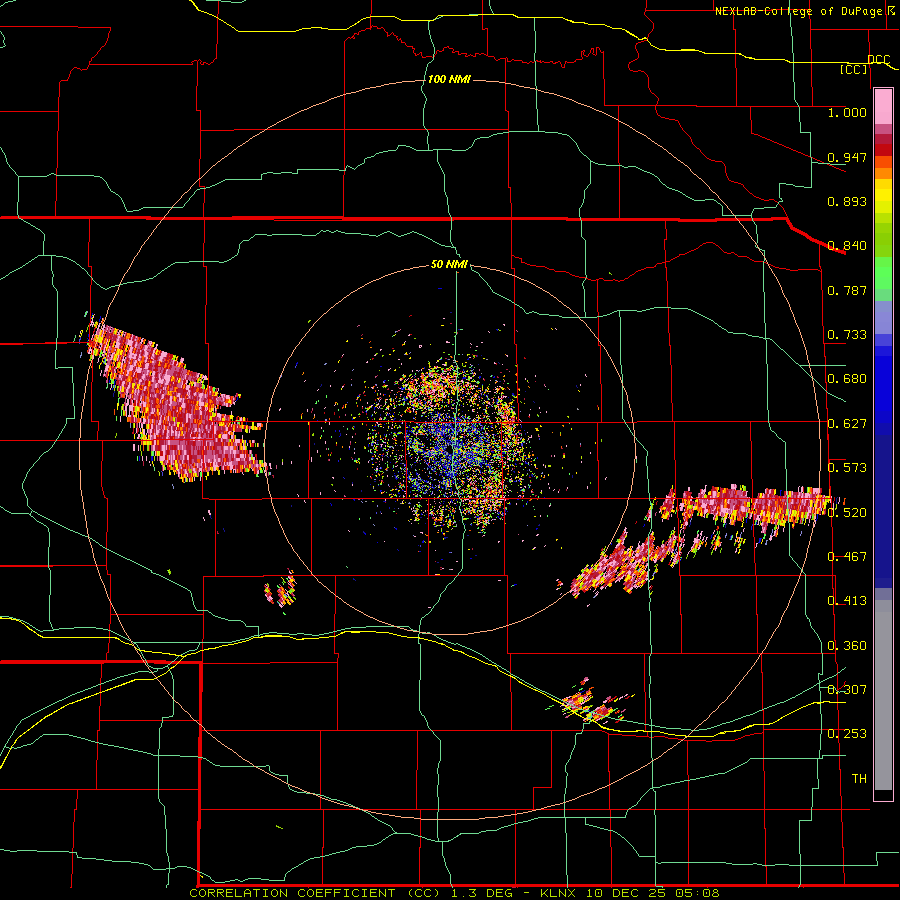Click the 0.627 scale value
The height and width of the screenshot is (900, 900).
(x=847, y=424)
